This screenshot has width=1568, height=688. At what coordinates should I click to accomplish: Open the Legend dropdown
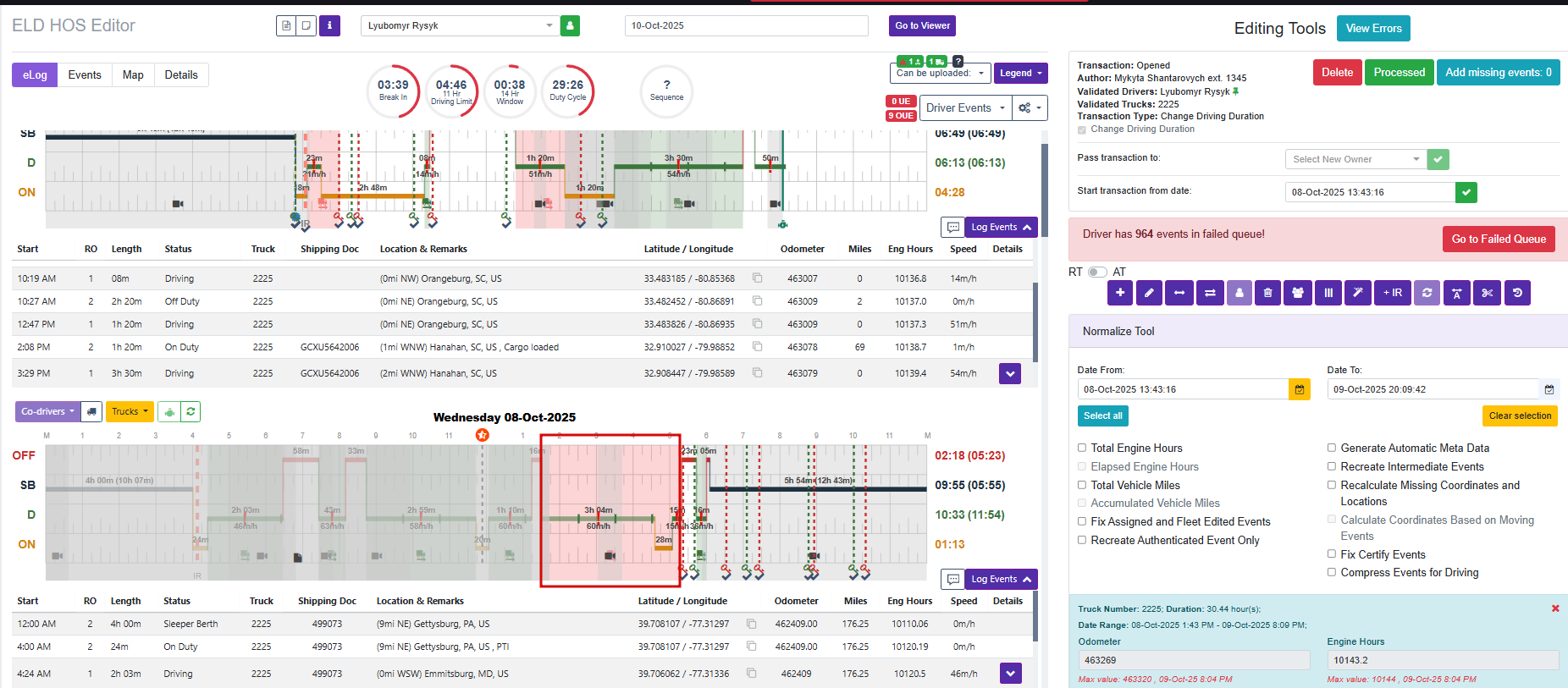(1020, 74)
